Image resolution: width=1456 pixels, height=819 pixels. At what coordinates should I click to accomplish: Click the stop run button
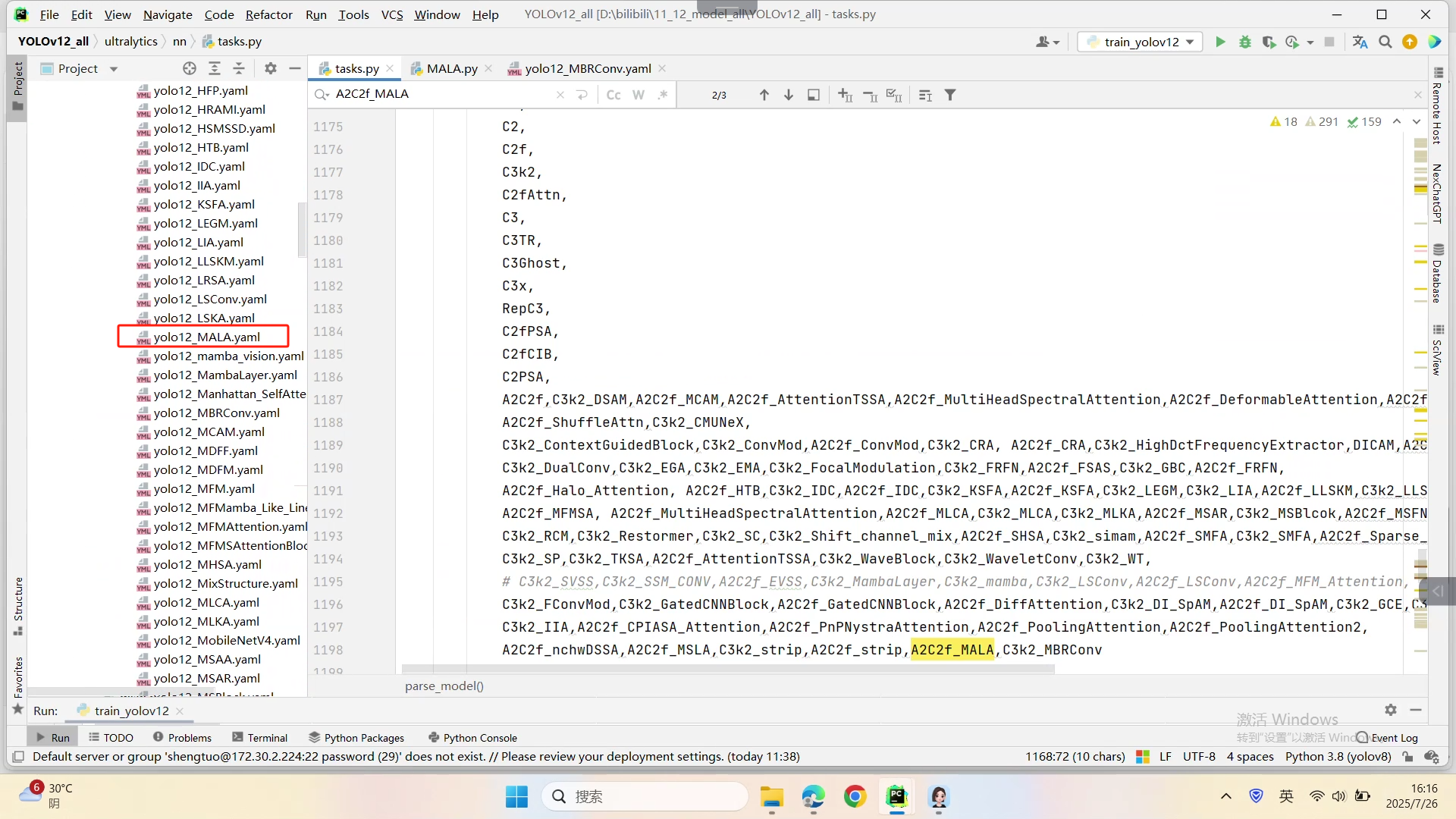[x=1329, y=42]
